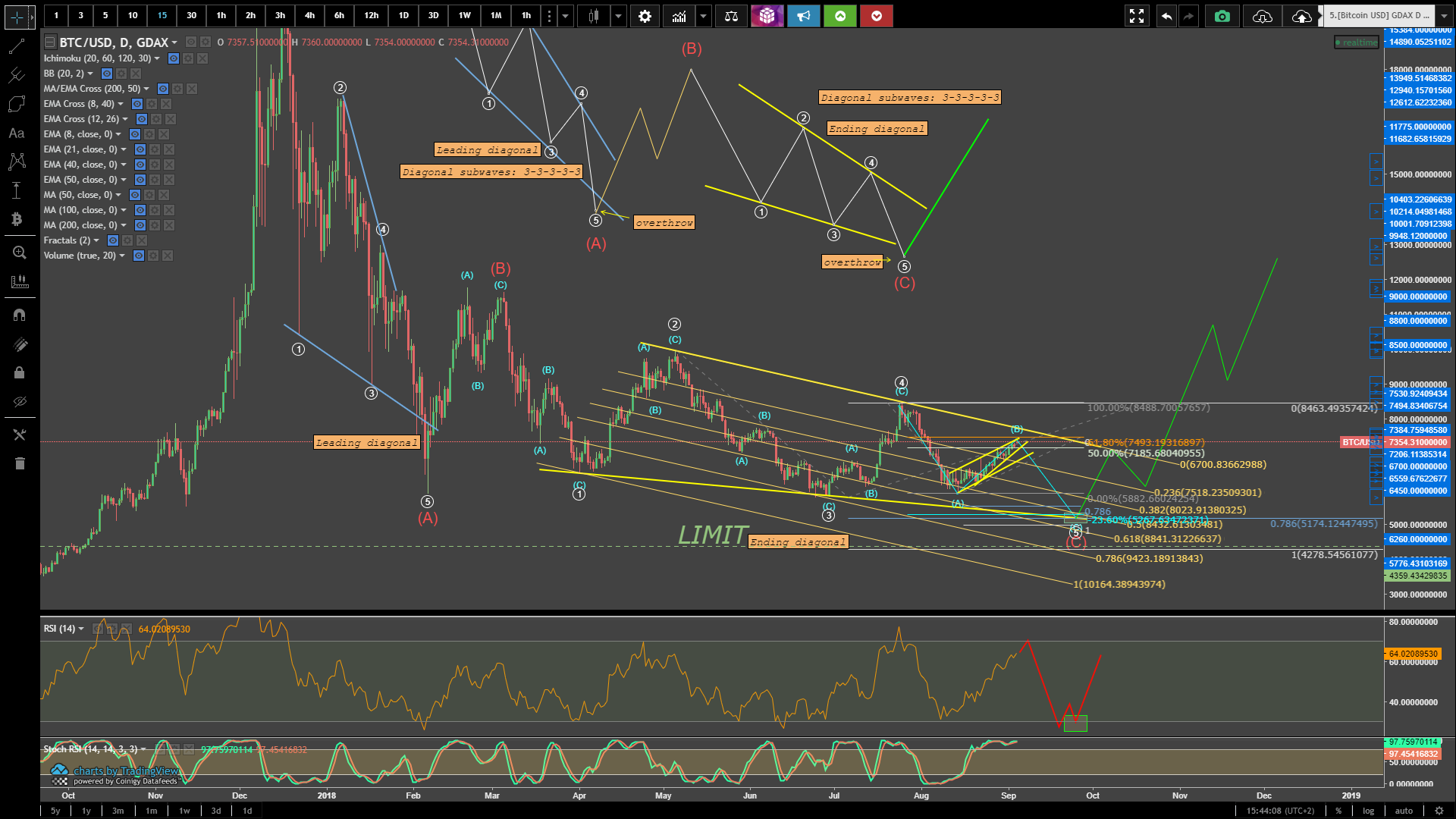This screenshot has height=819, width=1456.
Task: Toggle visibility of Volume (true, 20) indicator
Action: point(139,256)
